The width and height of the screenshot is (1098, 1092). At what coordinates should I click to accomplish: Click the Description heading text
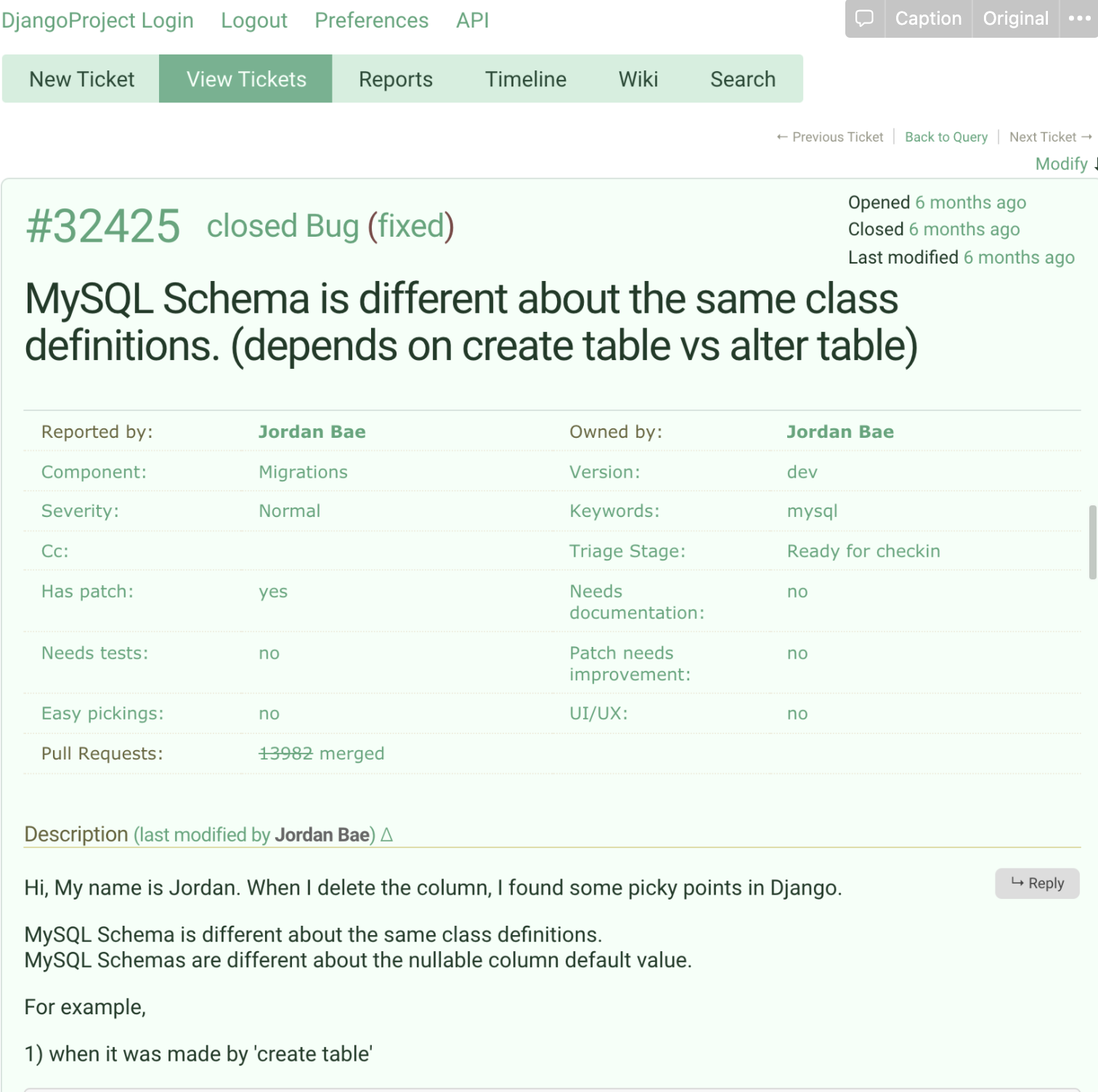tap(76, 834)
